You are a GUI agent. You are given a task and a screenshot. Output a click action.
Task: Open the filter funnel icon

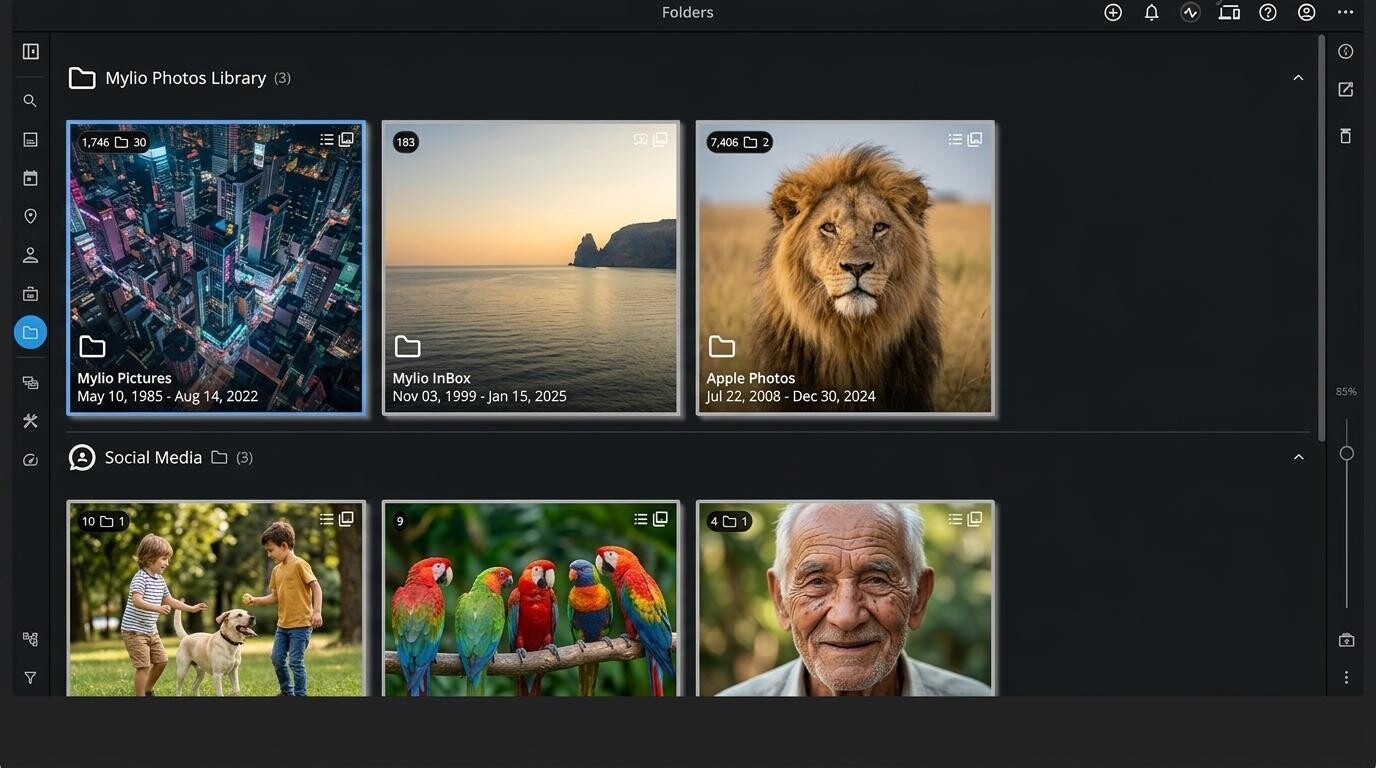[x=30, y=678]
